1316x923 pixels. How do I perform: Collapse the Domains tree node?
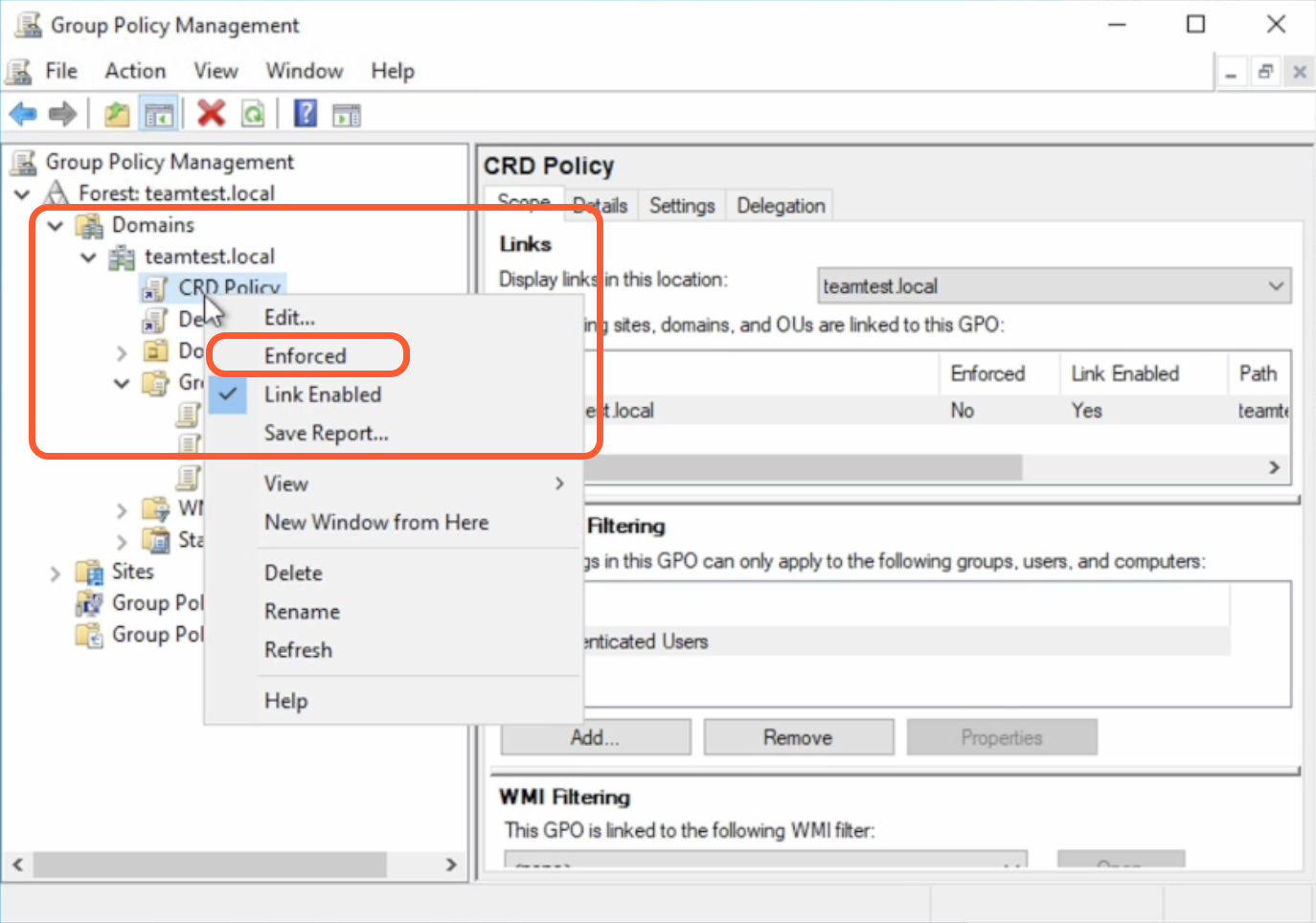56,226
